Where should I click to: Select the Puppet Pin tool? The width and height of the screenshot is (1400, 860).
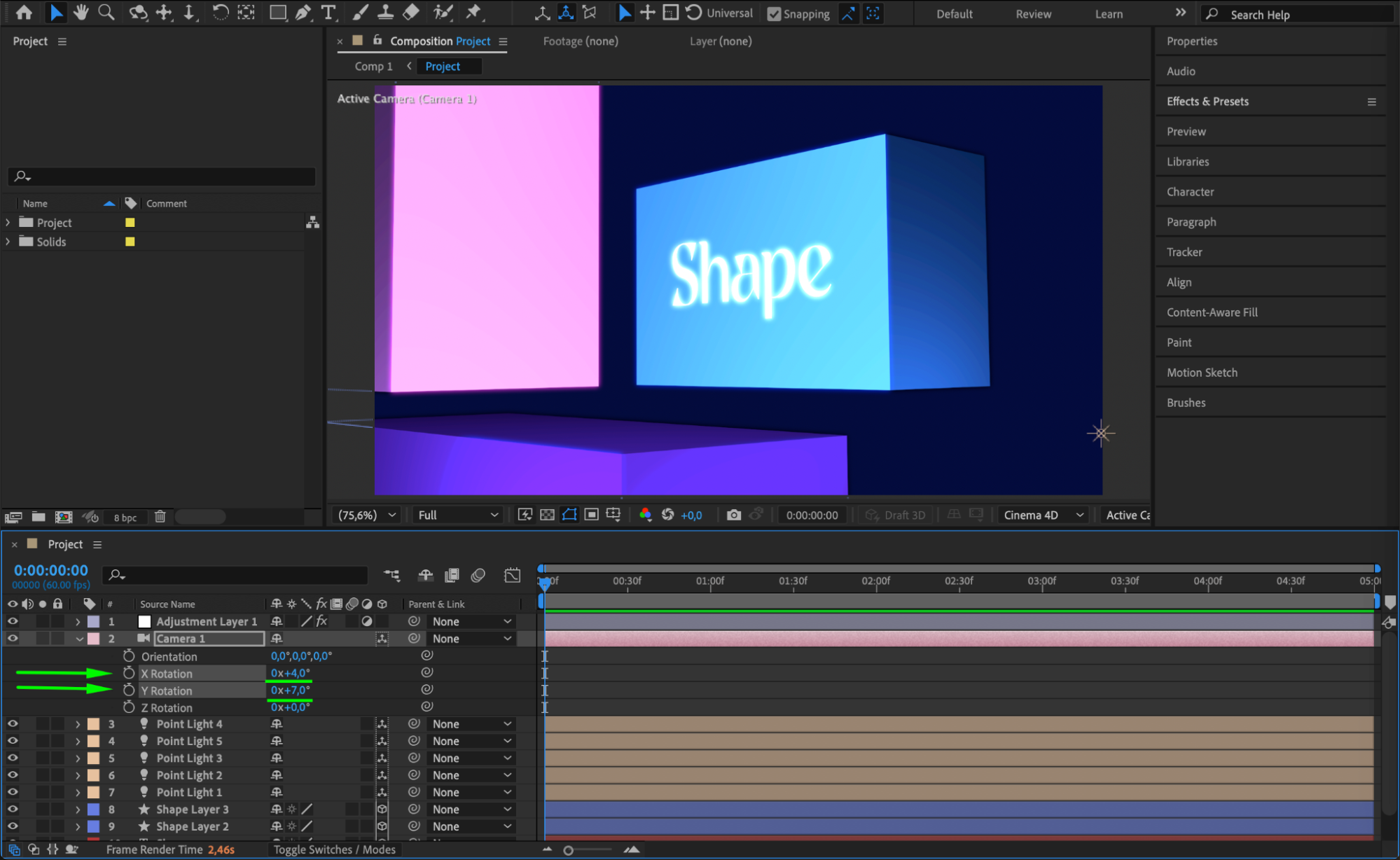(474, 12)
